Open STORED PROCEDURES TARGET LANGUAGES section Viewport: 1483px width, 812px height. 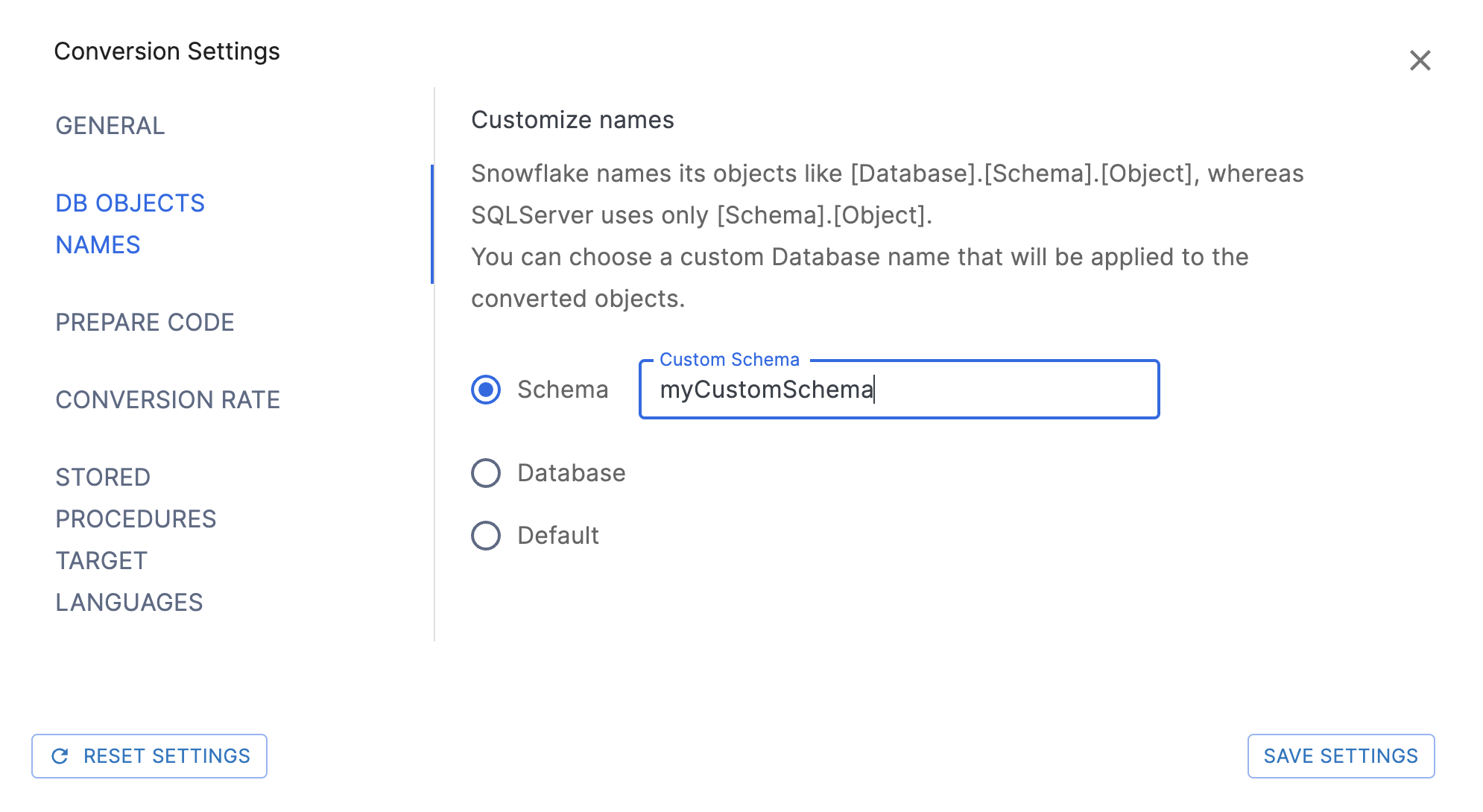click(x=136, y=539)
